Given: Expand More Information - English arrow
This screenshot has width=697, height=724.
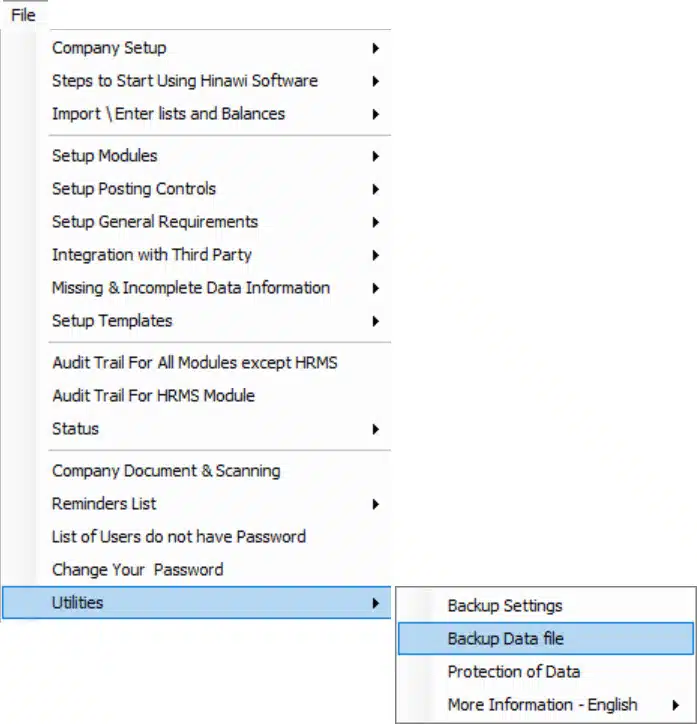Looking at the screenshot, I should tap(675, 705).
